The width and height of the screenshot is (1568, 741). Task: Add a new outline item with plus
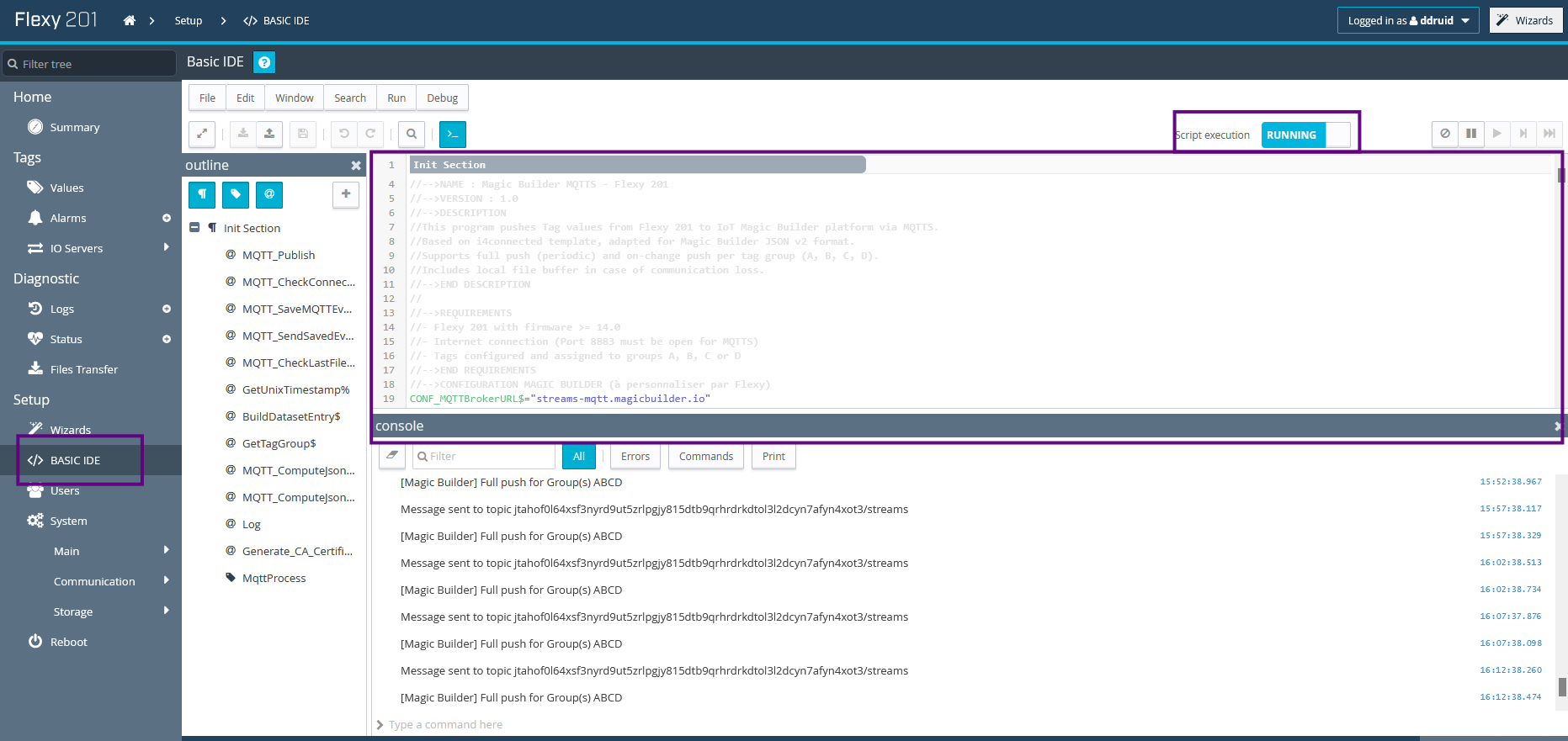point(346,194)
